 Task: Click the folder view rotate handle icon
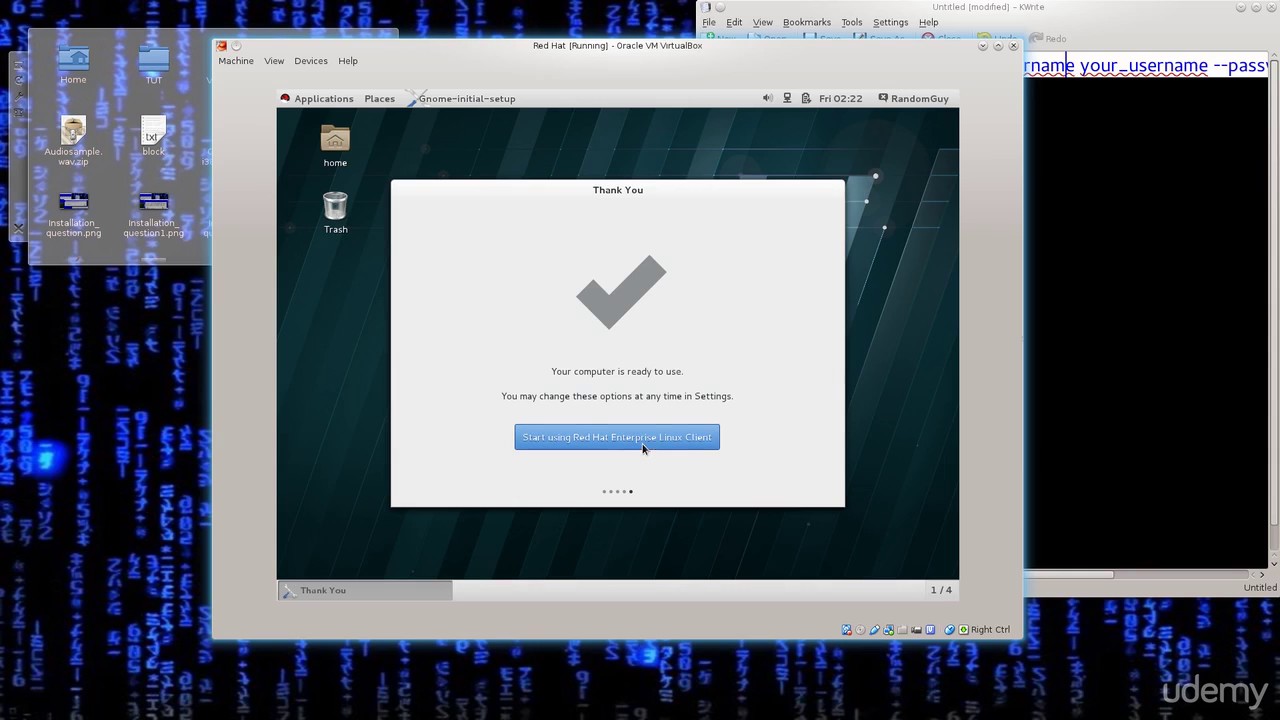[x=18, y=81]
